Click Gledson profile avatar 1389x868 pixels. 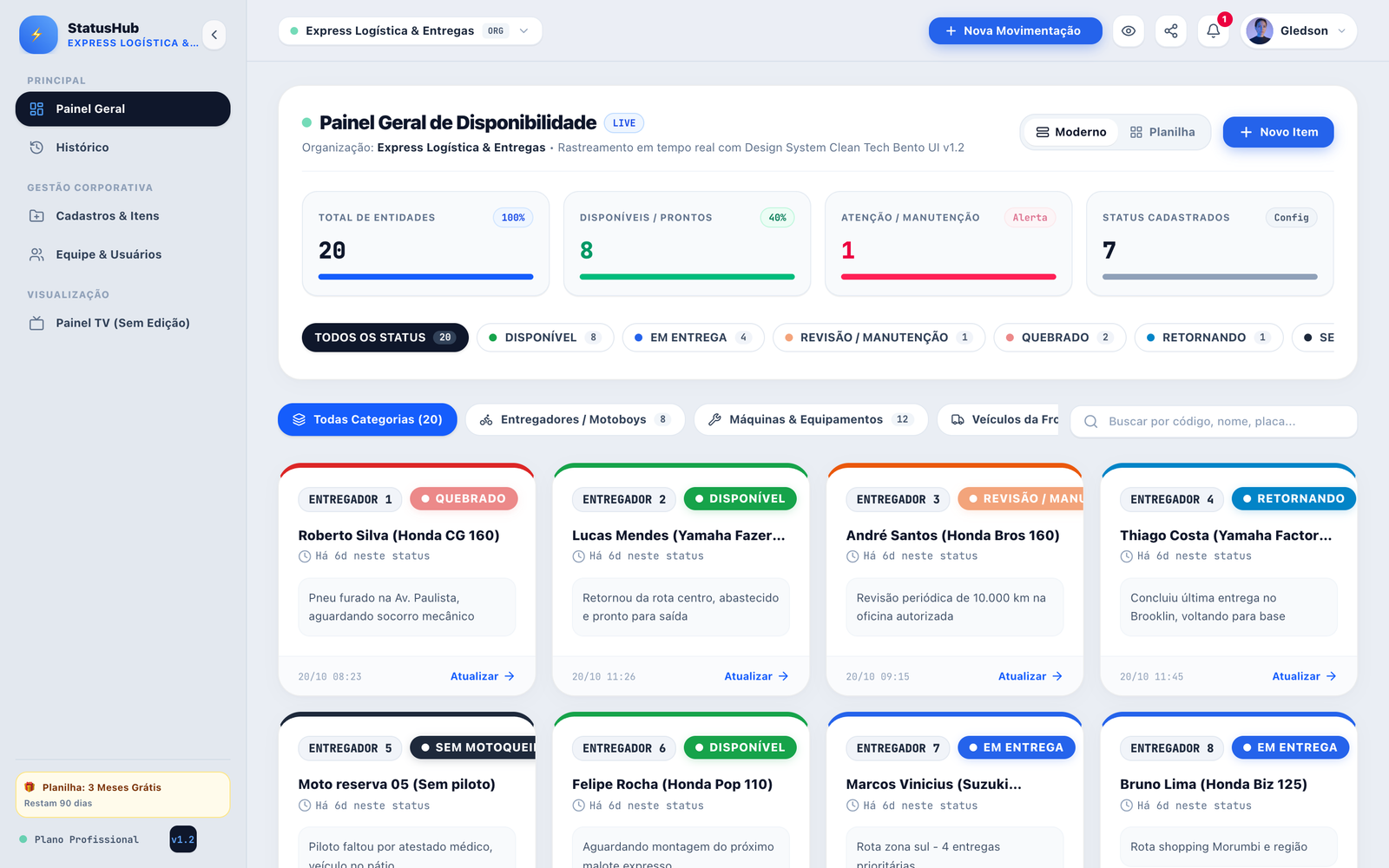[x=1260, y=30]
